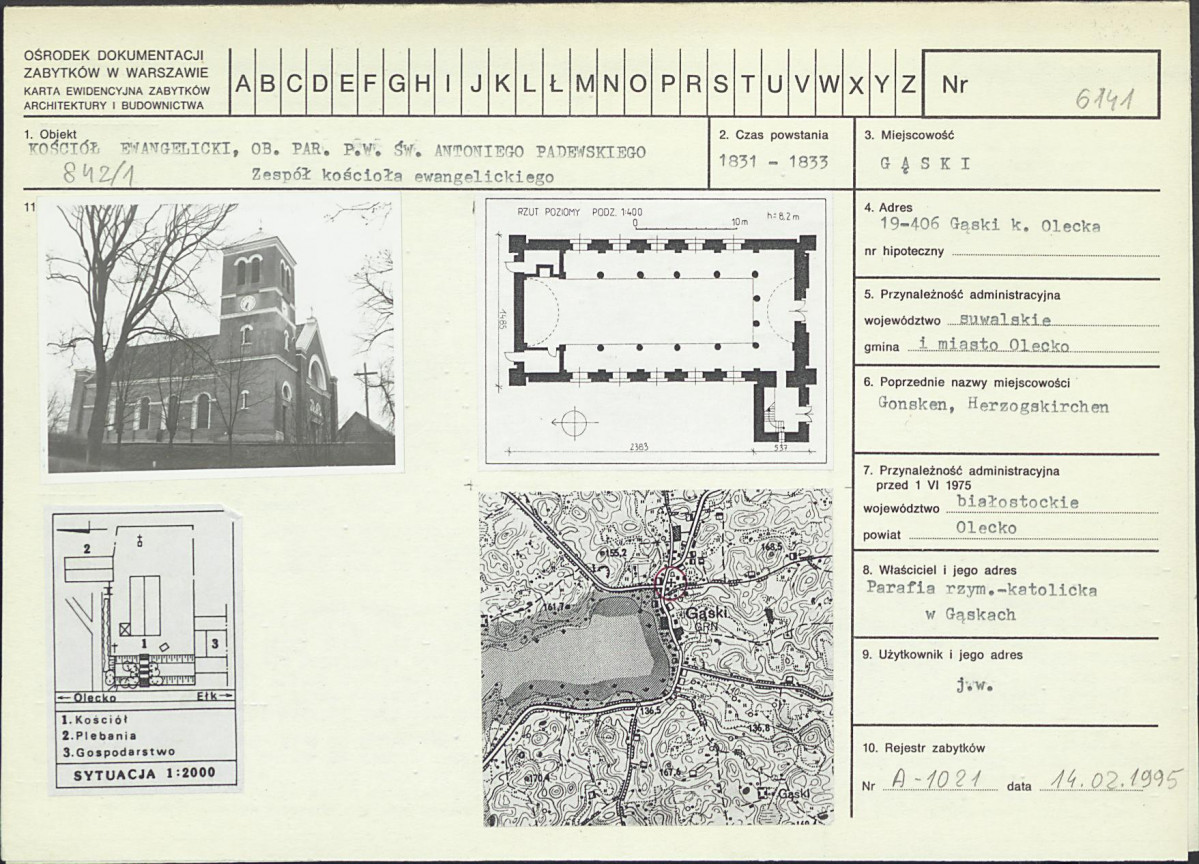Viewport: 1199px width, 864px height.
Task: Click the Miejscowość field value GĄSKI
Action: 925,164
